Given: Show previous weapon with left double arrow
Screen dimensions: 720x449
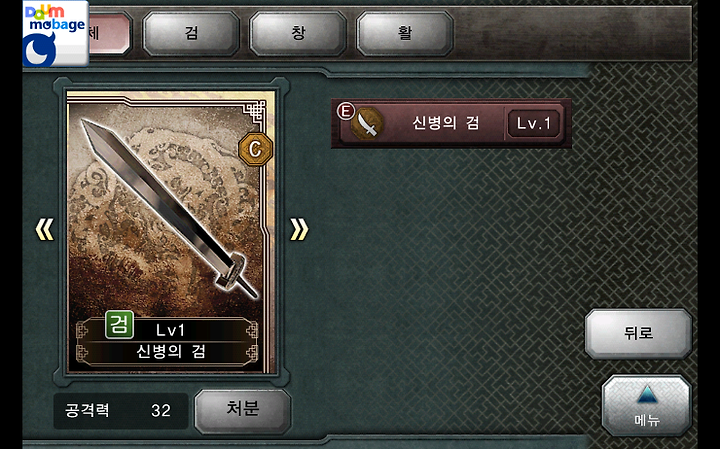Looking at the screenshot, I should point(45,229).
